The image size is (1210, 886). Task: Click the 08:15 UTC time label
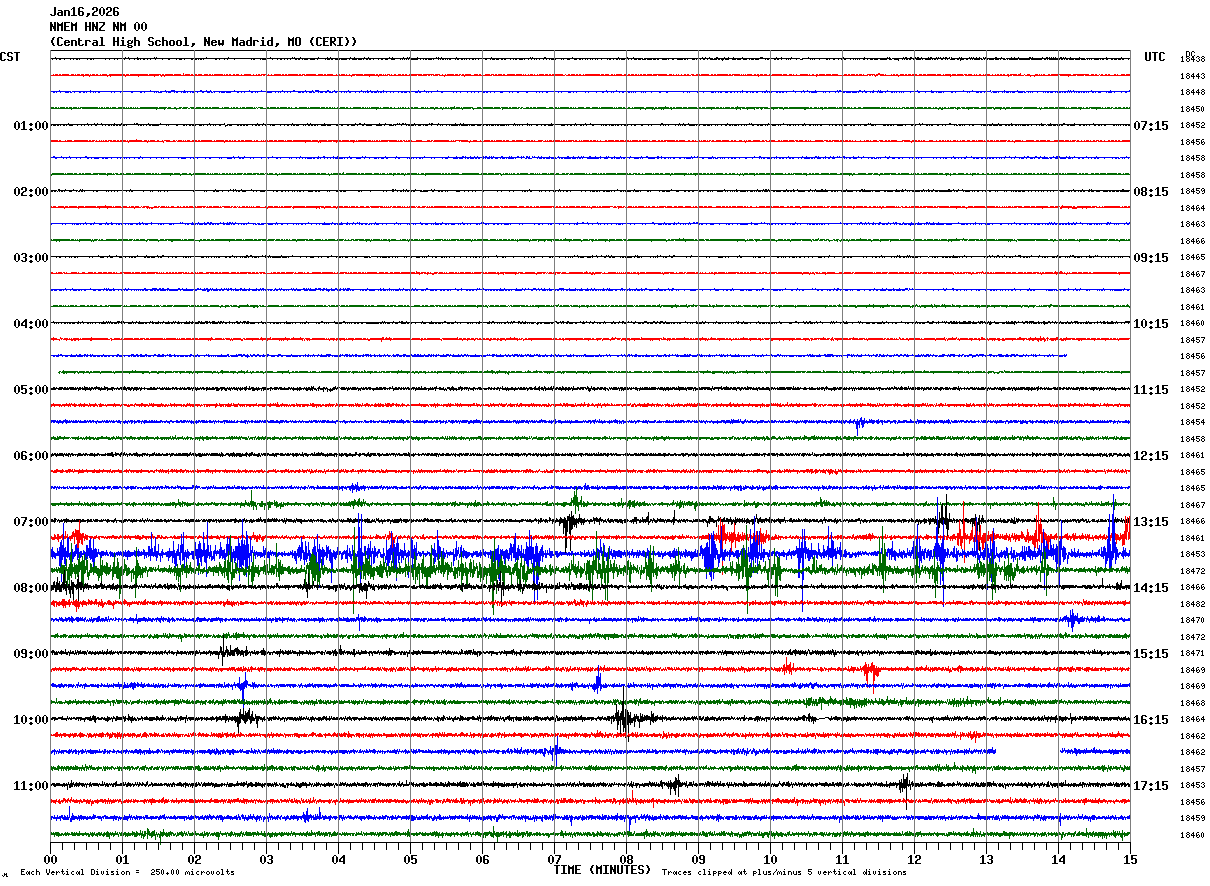(1151, 192)
